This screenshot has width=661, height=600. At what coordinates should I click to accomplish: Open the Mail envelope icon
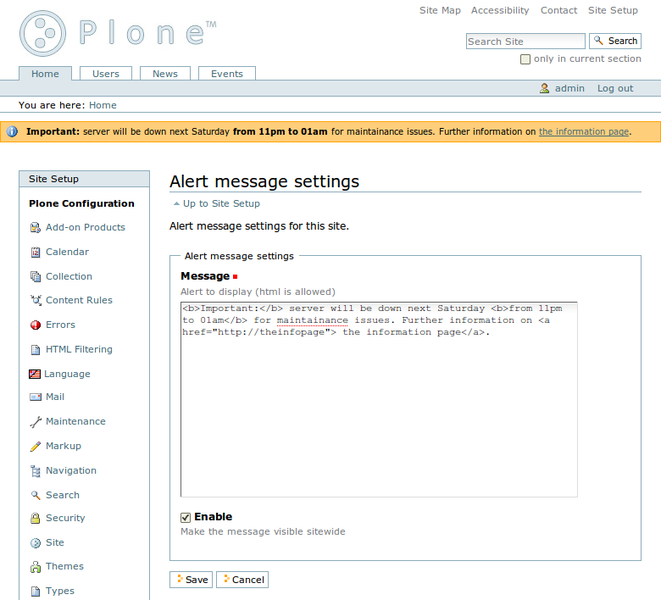pos(36,397)
